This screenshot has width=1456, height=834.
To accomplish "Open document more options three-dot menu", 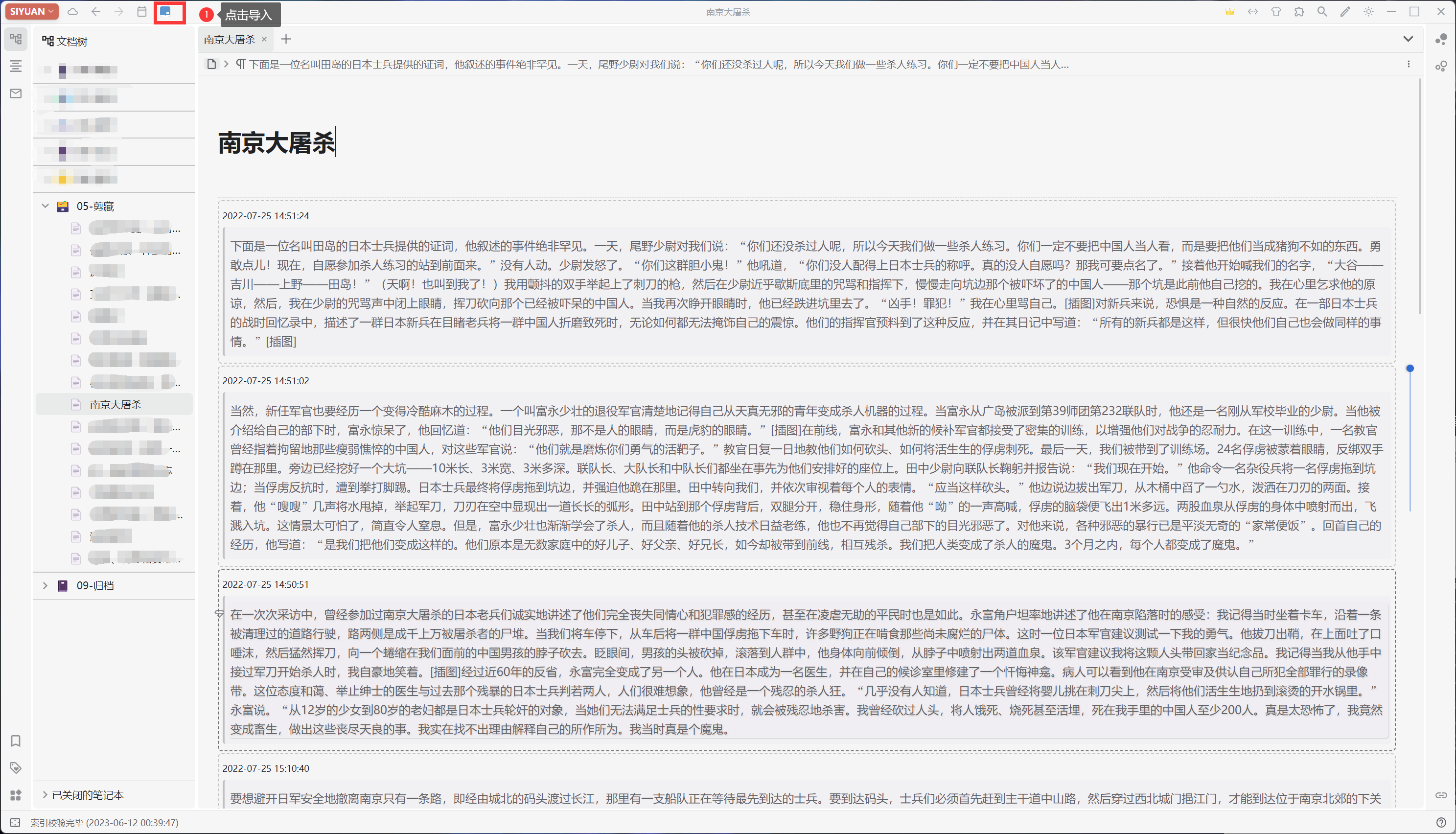I will coord(1409,64).
